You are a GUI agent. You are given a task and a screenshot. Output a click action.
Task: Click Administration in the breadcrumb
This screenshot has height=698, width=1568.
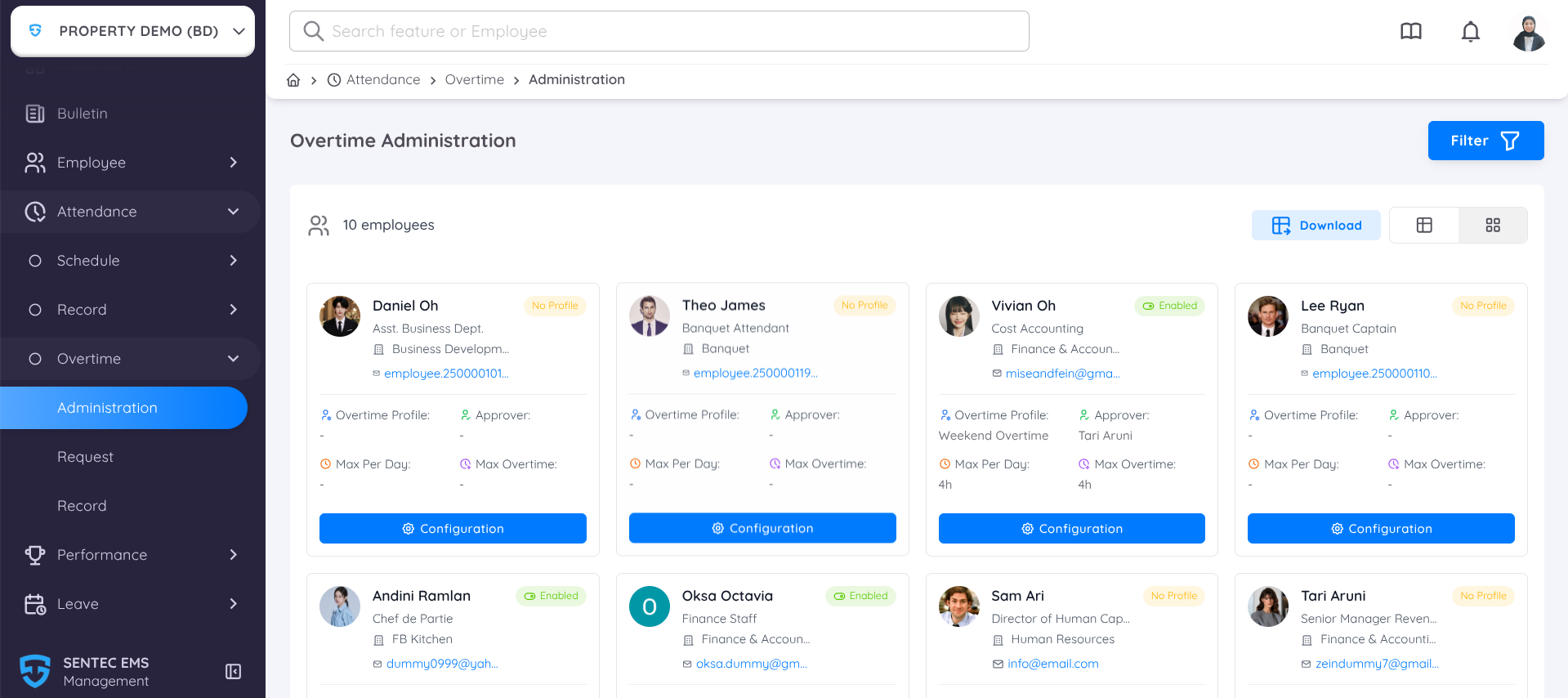(x=577, y=79)
